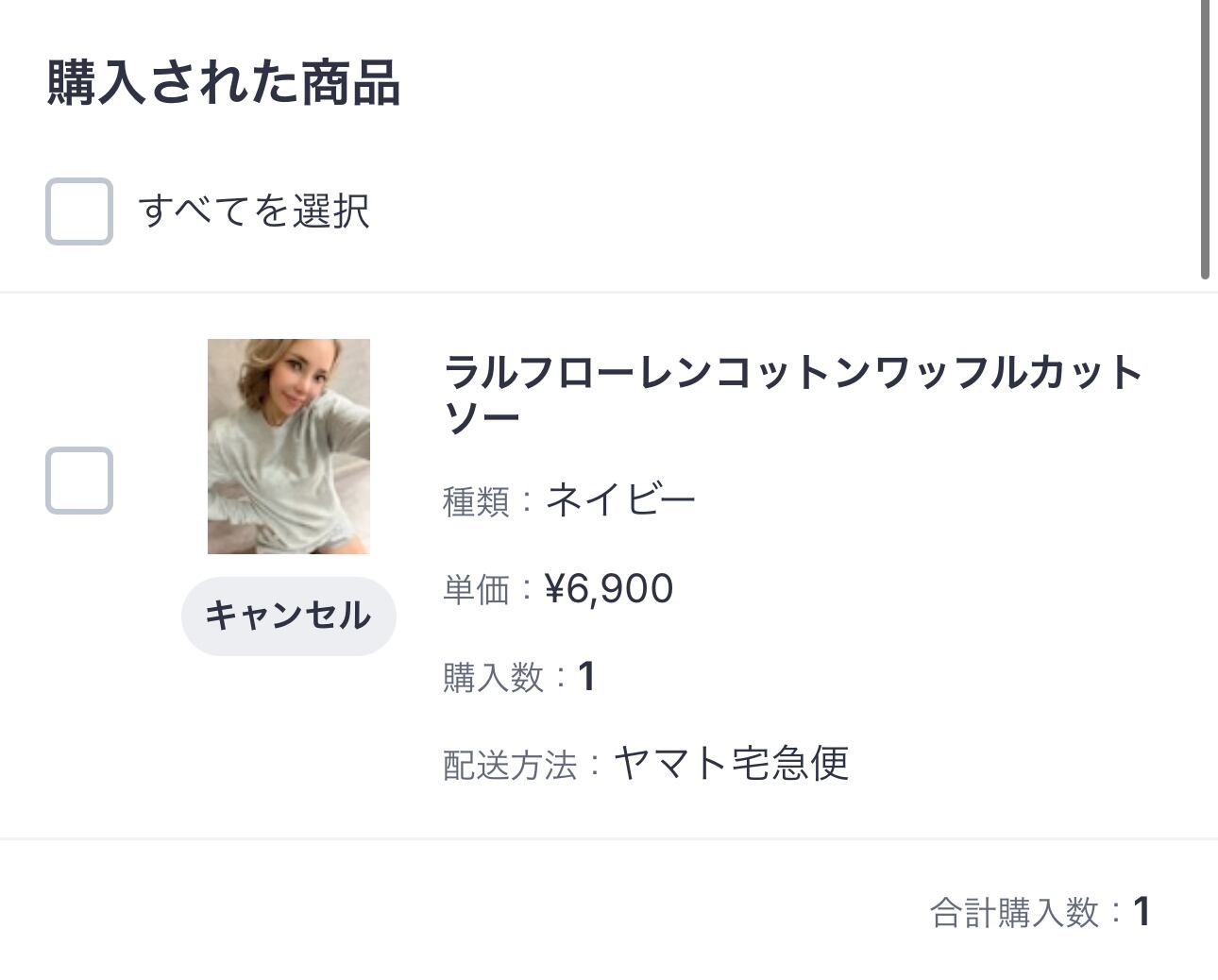The image size is (1218, 980).
Task: Click the divider line above the product row
Action: (x=604, y=293)
